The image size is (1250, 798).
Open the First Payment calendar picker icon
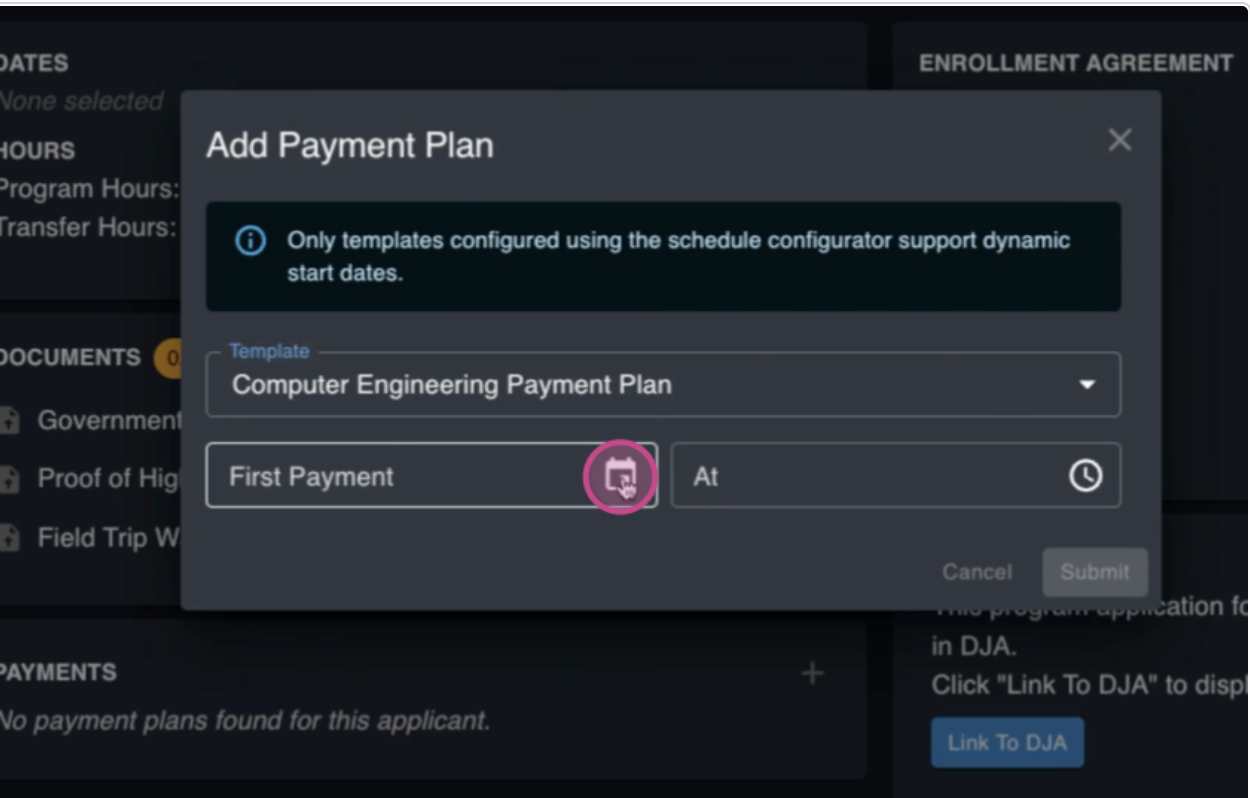pos(620,476)
